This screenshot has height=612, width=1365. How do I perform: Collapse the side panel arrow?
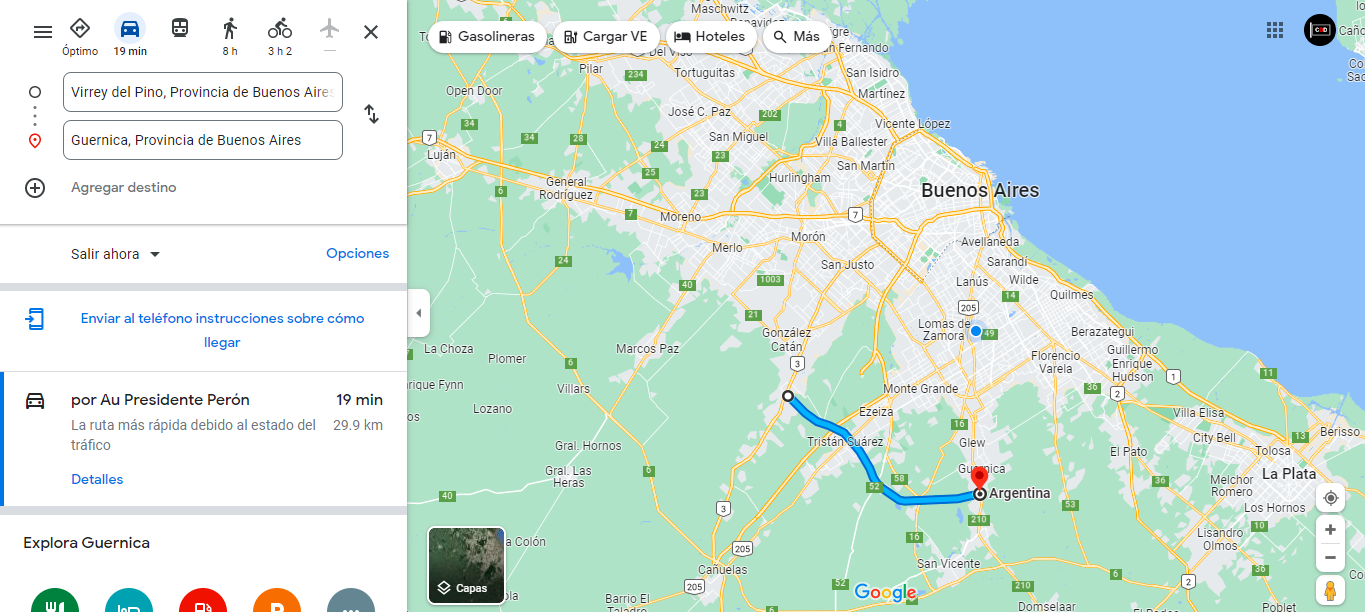pos(419,313)
